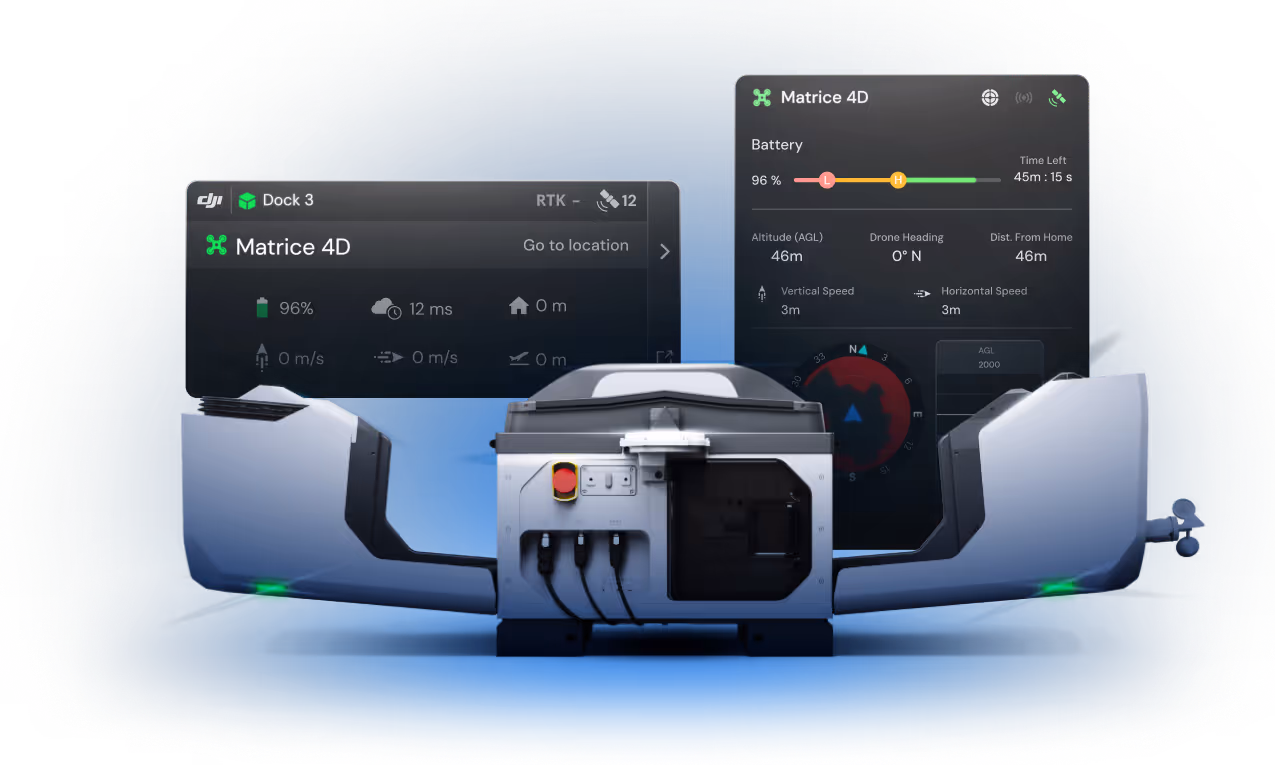The height and width of the screenshot is (765, 1275).
Task: Click the home distance icon in Dock 3 panel
Action: click(518, 307)
